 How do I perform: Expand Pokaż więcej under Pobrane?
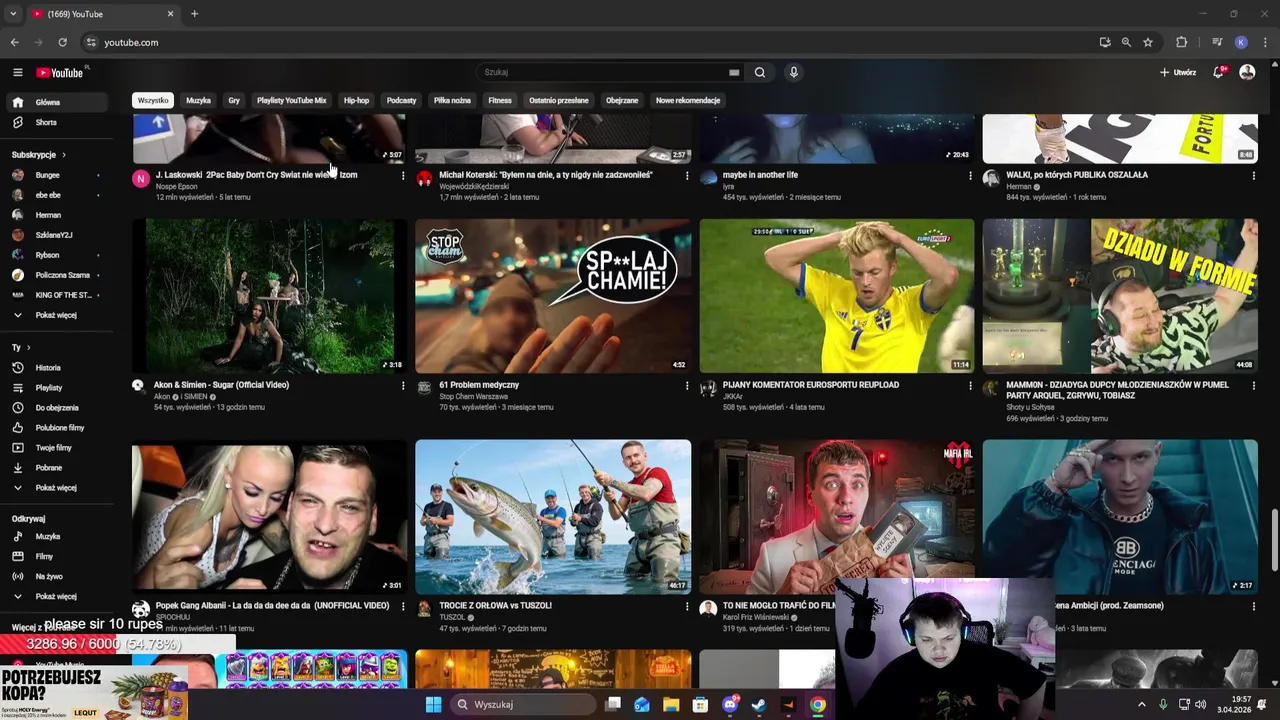pyautogui.click(x=56, y=488)
